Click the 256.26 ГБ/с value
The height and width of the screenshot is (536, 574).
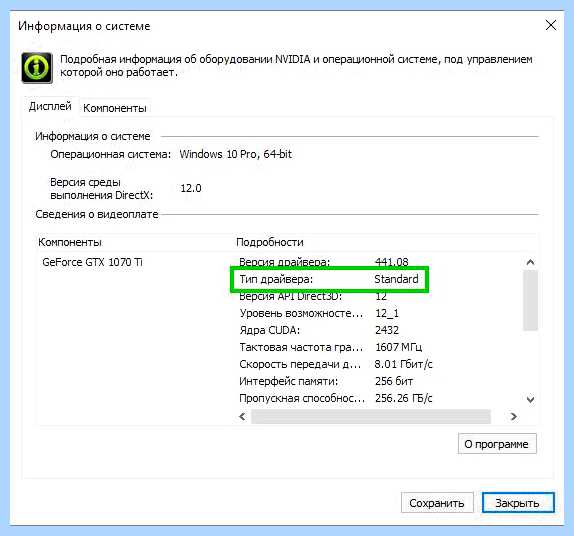404,398
